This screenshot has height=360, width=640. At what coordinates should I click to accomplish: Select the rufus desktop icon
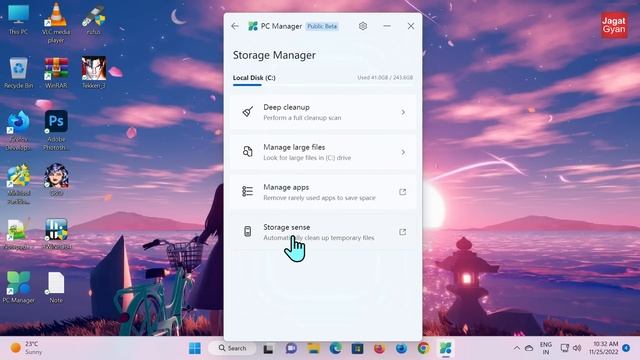93,20
